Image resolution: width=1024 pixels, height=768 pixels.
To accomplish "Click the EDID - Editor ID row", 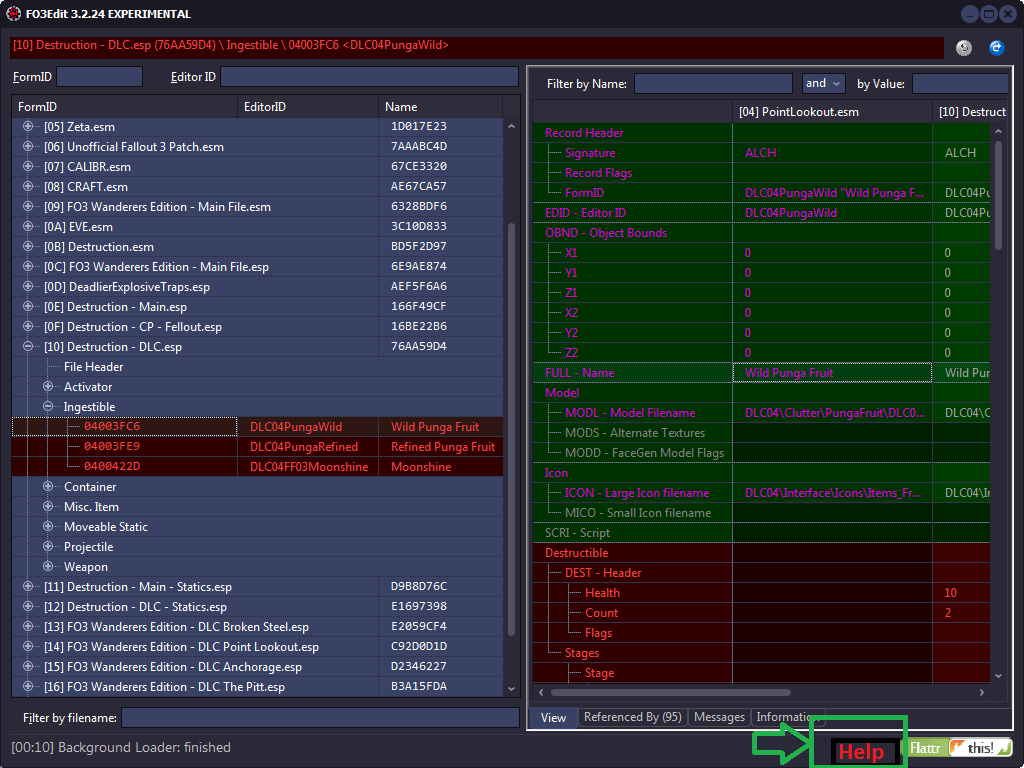I will click(761, 212).
